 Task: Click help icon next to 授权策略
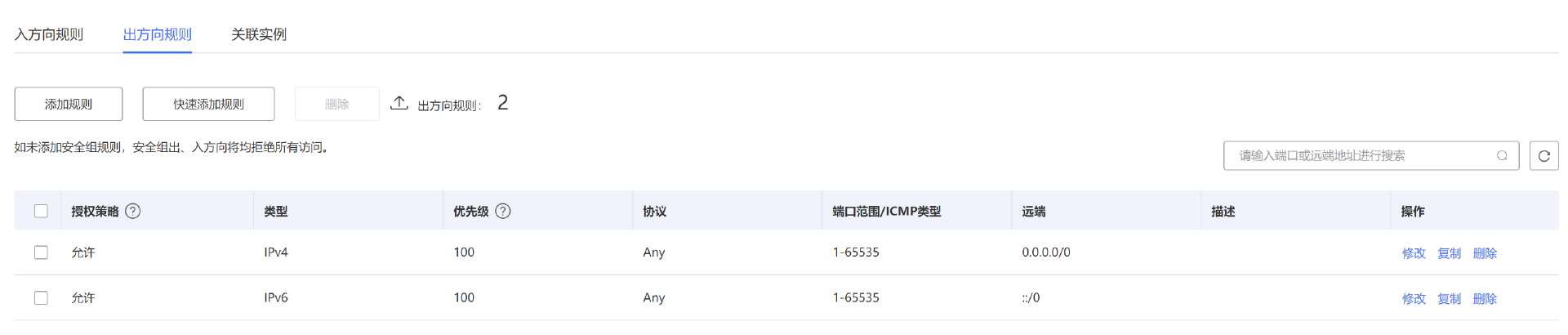click(133, 212)
